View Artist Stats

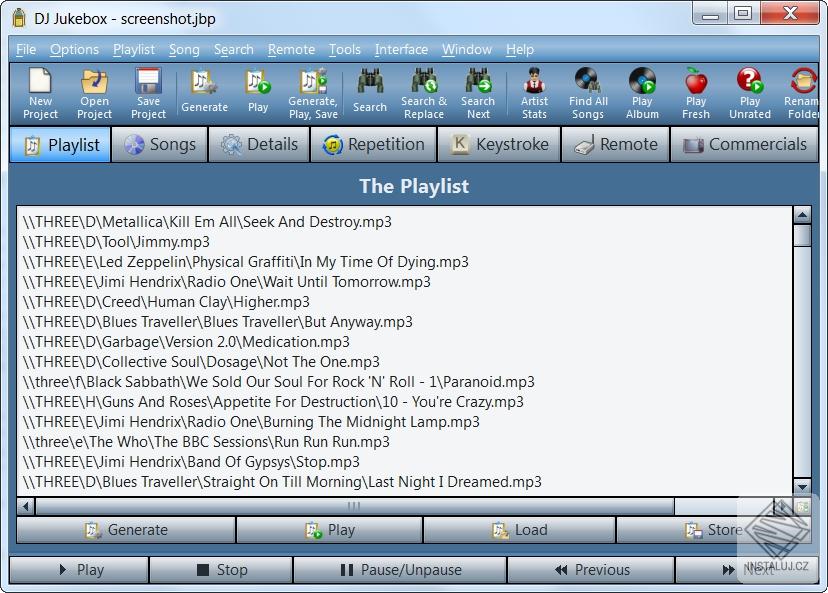pos(534,93)
